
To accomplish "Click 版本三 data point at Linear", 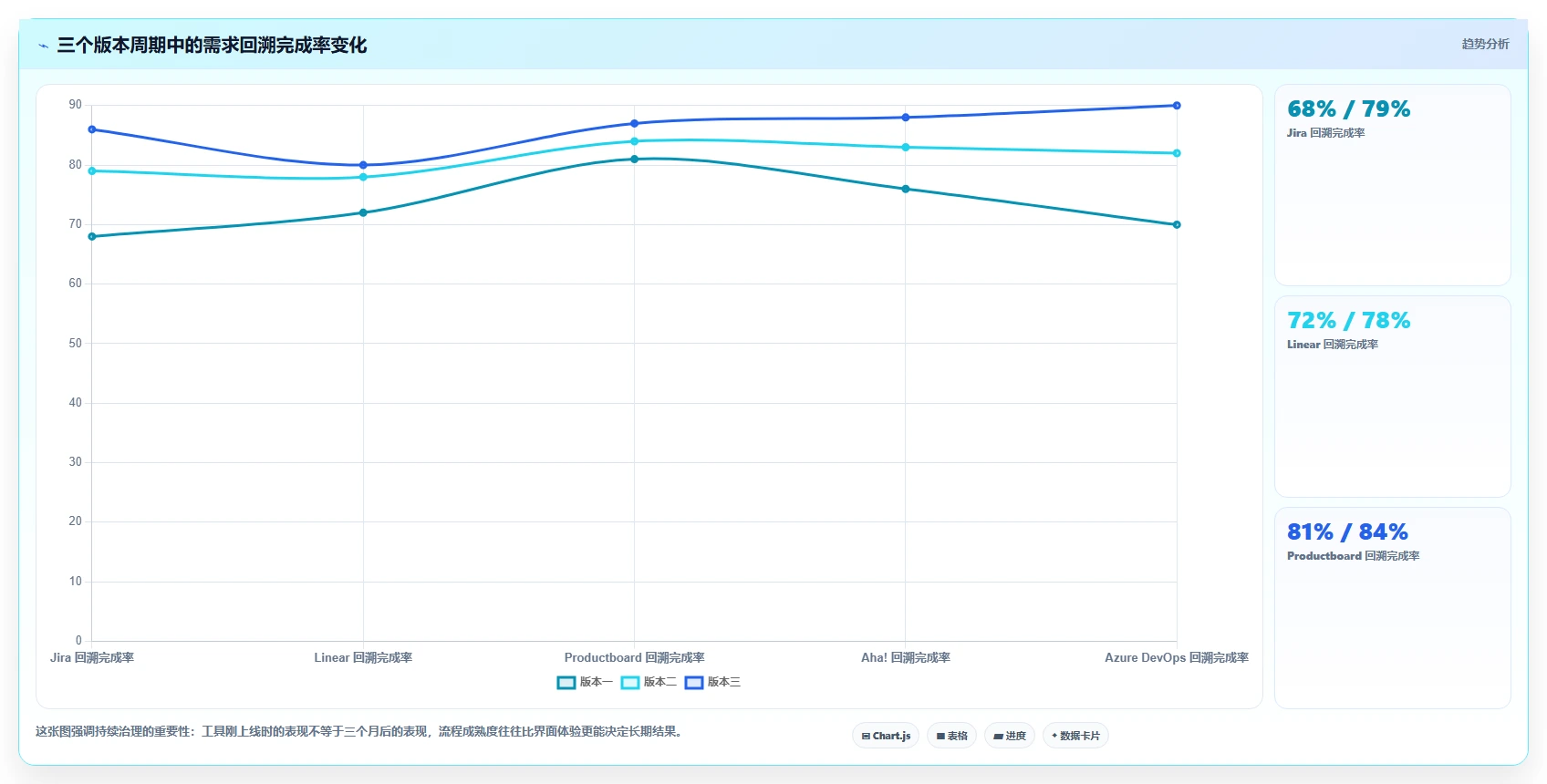I will [363, 165].
